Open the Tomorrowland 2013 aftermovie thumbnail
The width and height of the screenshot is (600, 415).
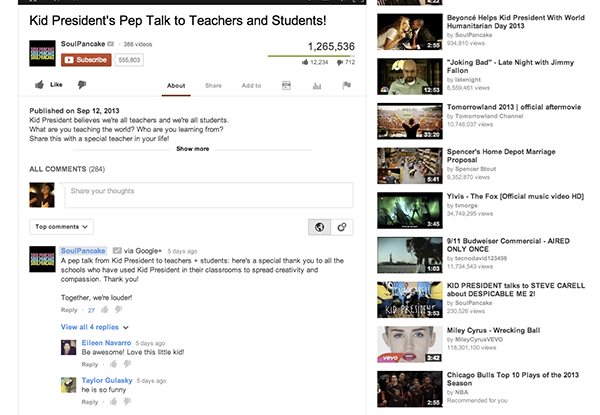(x=410, y=121)
